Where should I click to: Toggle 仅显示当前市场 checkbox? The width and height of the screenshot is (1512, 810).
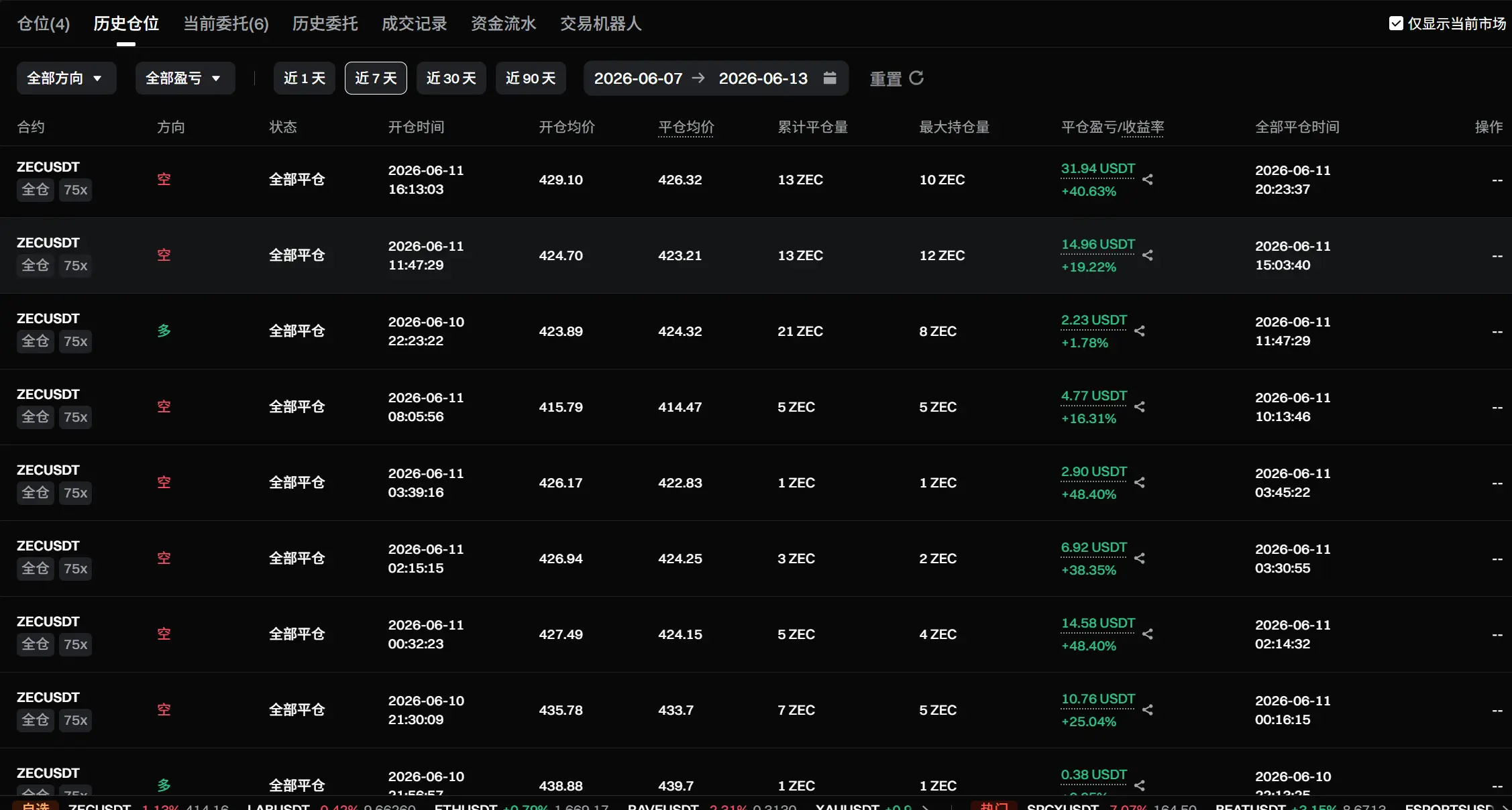coord(1396,23)
